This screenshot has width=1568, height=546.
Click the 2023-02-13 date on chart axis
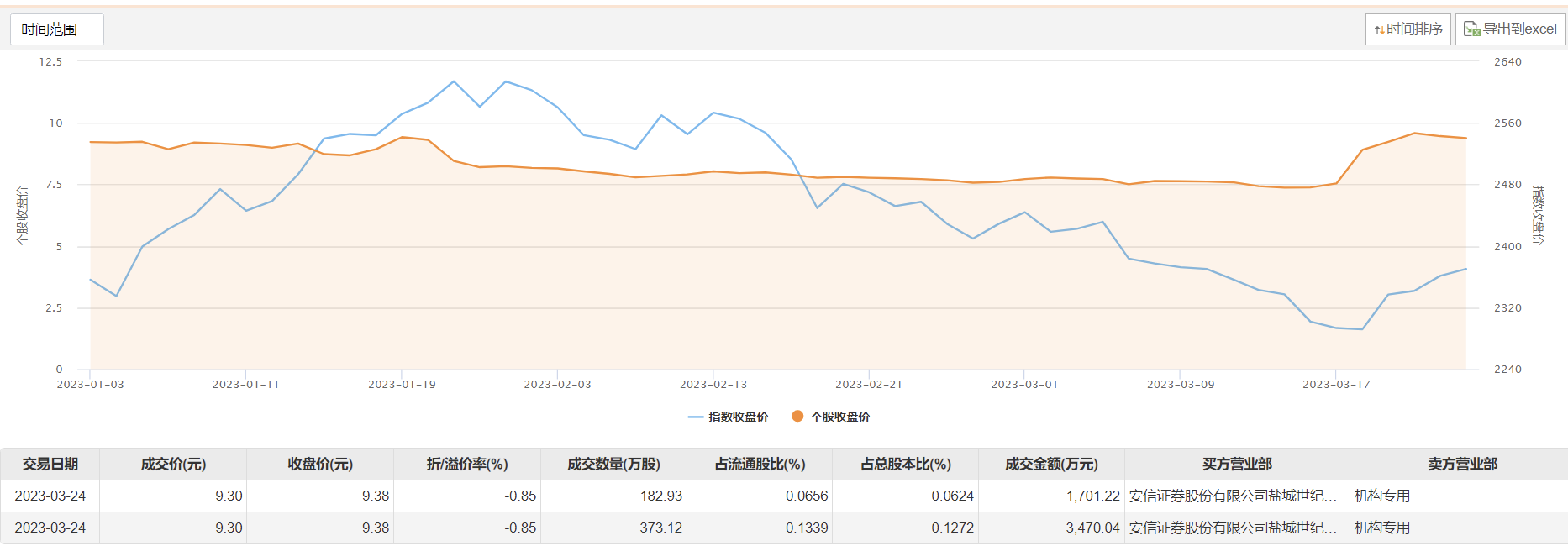[713, 385]
